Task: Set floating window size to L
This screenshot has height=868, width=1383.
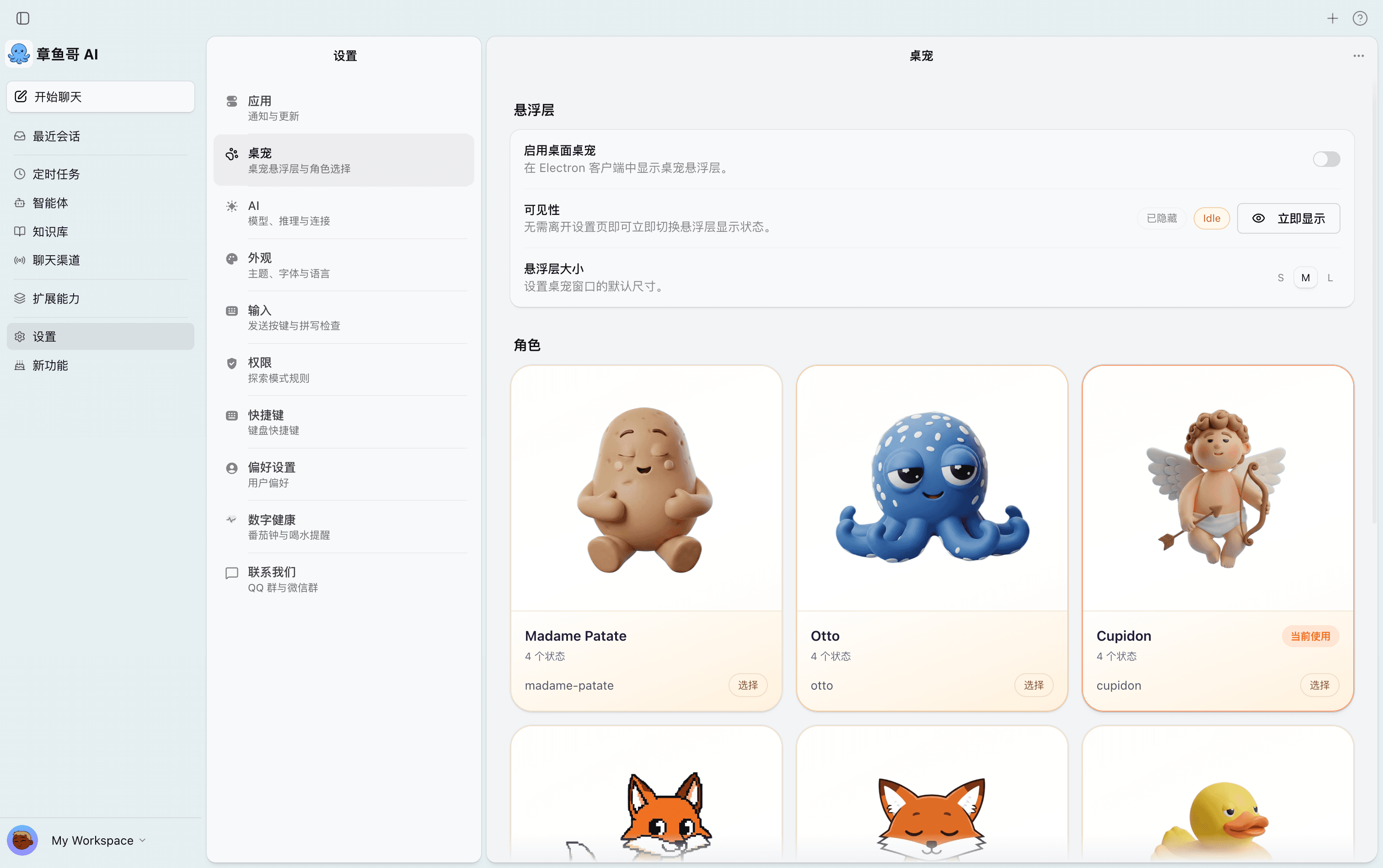Action: tap(1329, 277)
